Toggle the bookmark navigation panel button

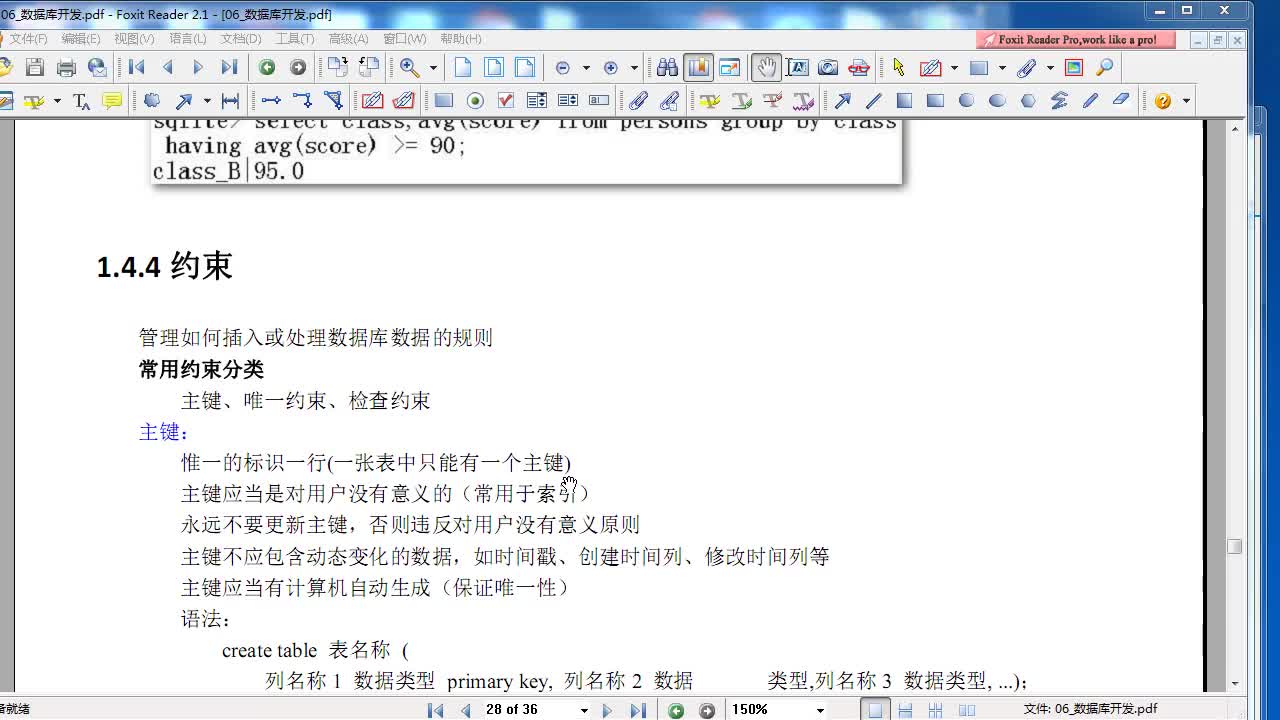698,68
